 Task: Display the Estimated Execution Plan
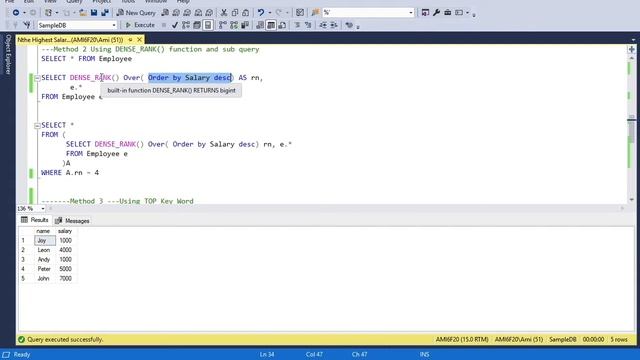click(x=186, y=25)
